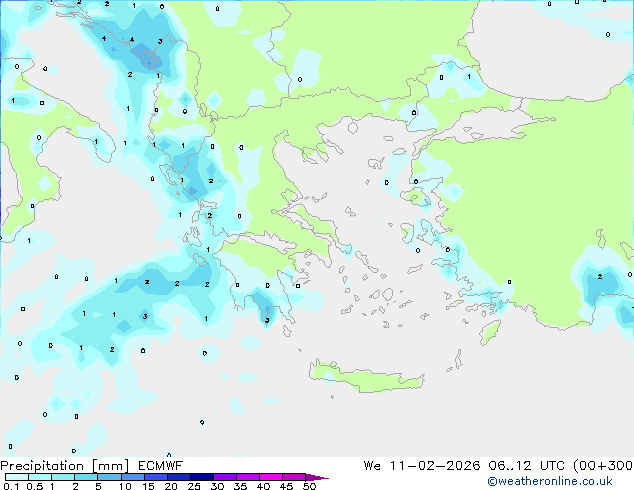Click the 20–25 mm legend swatch

[x=178, y=477]
